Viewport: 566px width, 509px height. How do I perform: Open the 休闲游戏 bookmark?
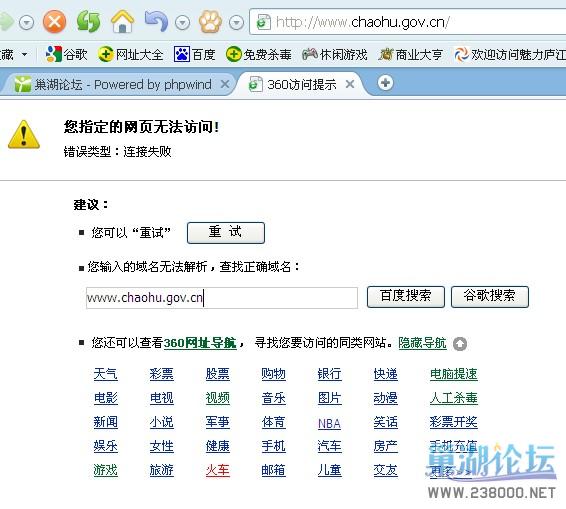(335, 55)
